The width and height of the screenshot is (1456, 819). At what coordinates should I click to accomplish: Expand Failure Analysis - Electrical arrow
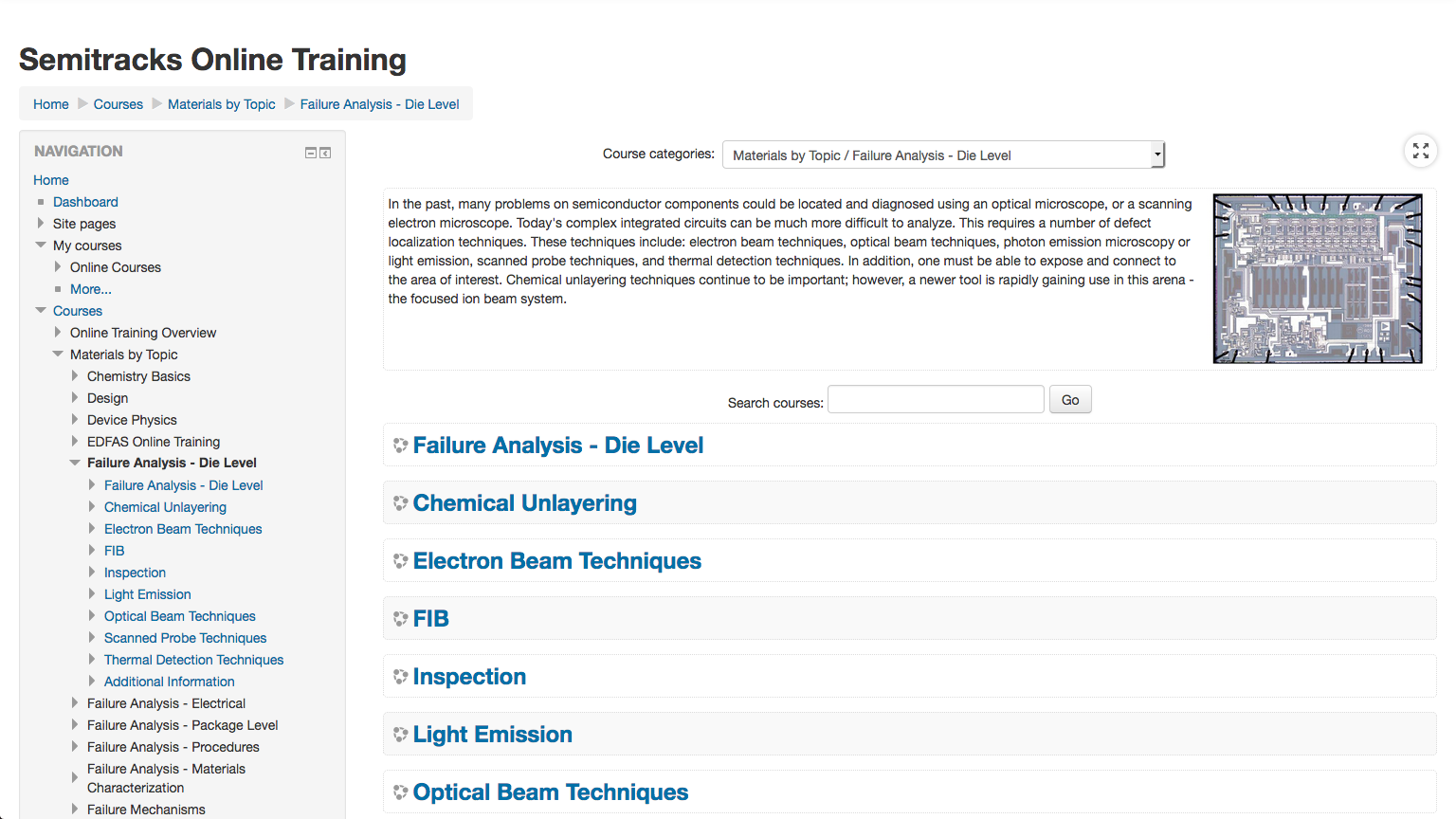point(75,703)
